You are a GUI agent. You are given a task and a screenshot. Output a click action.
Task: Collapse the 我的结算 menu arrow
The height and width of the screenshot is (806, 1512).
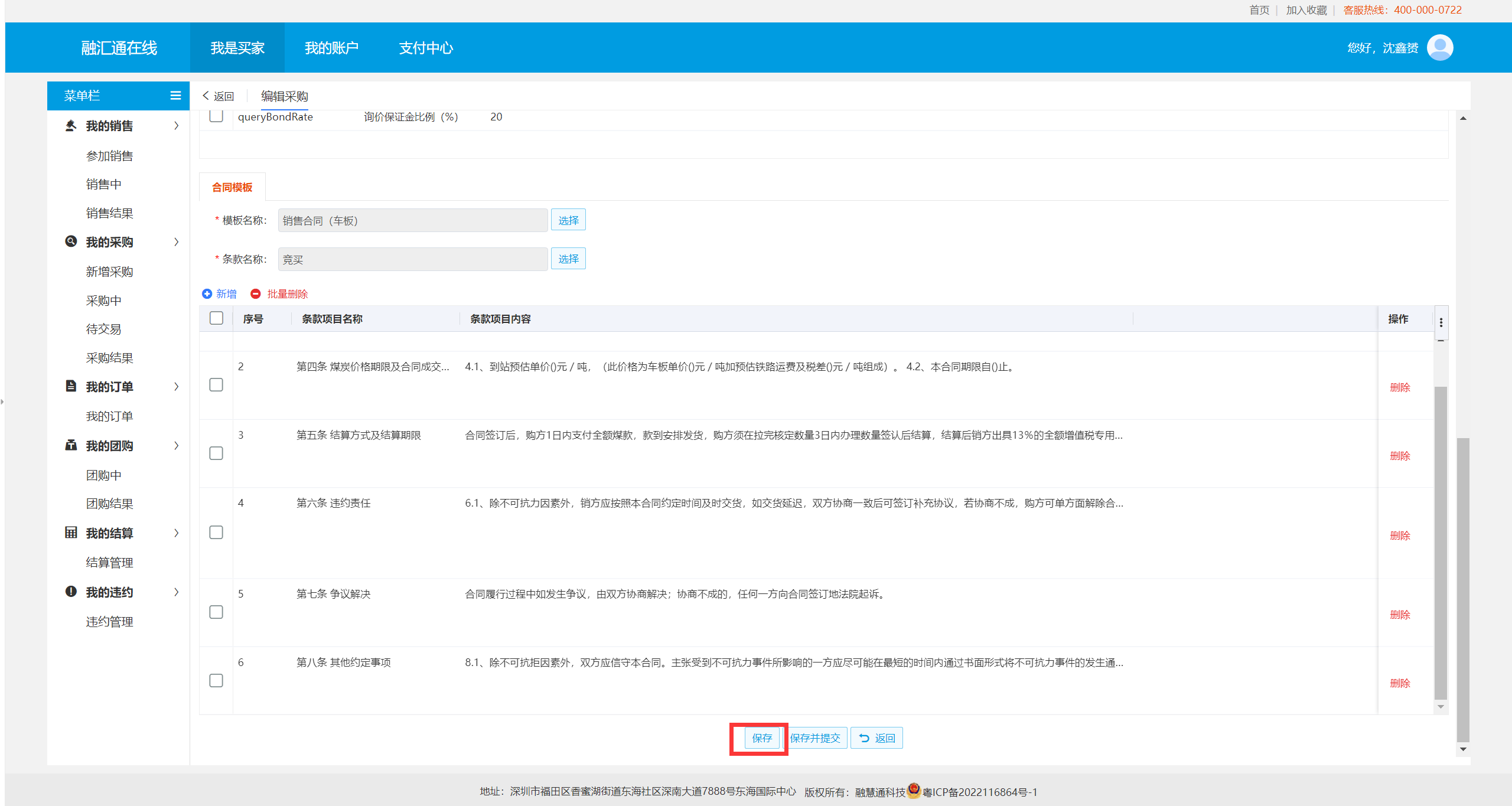click(176, 533)
